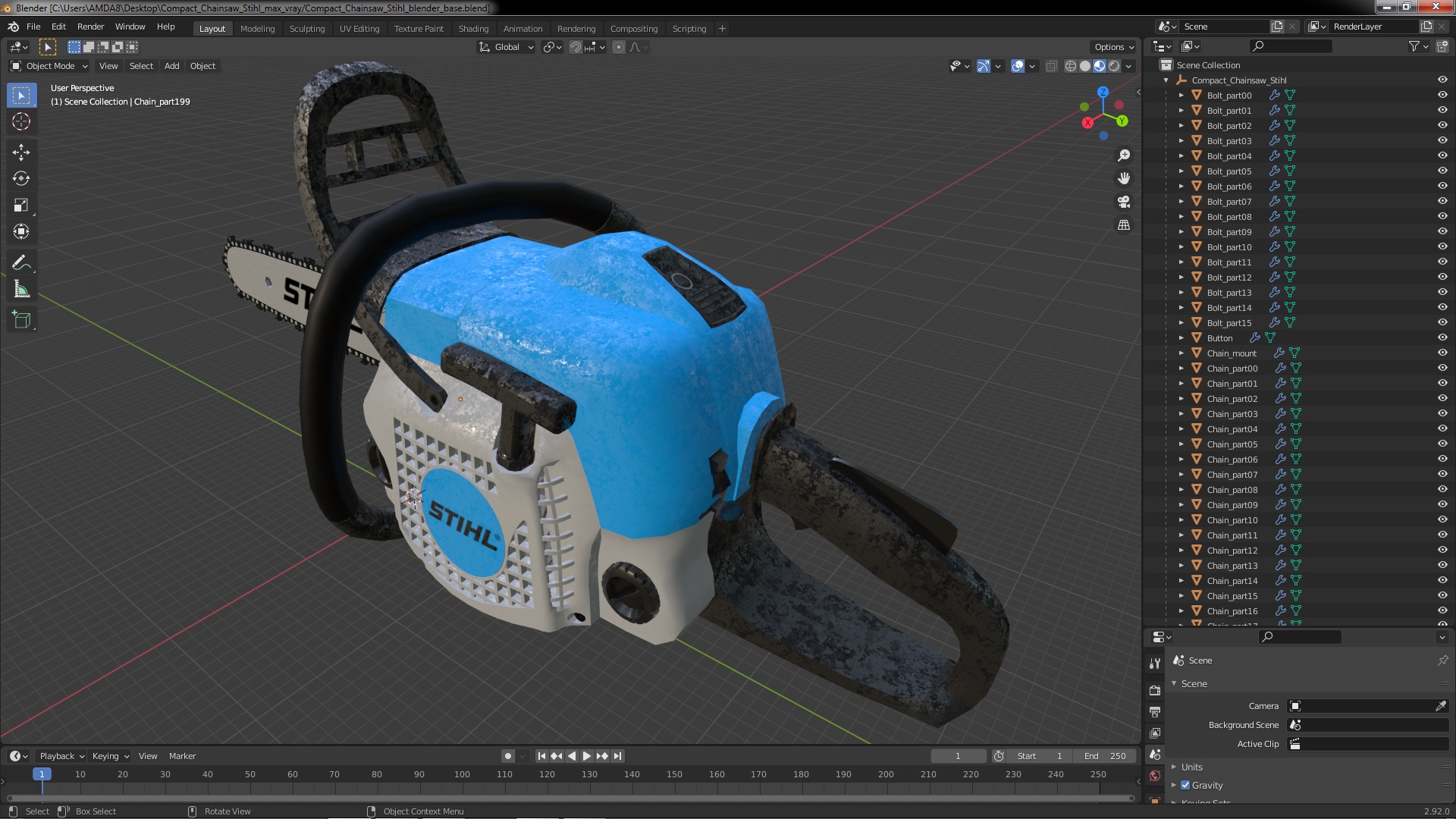Open the Options dropdown

[x=1113, y=47]
